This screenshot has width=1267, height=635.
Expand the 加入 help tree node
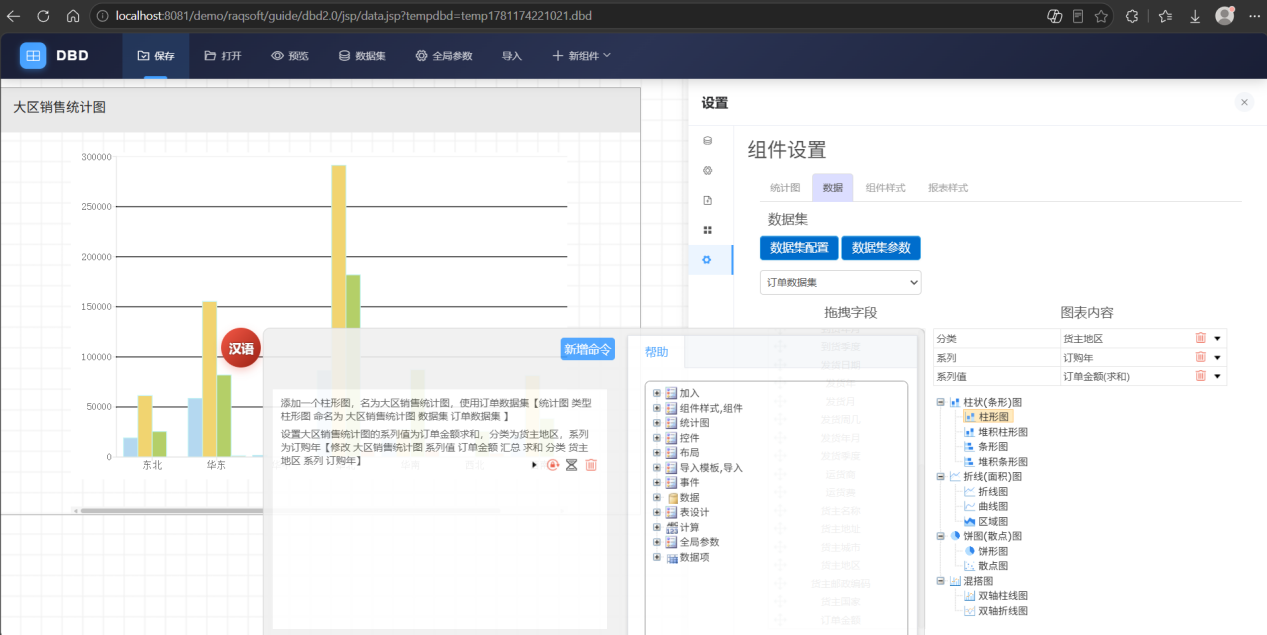pyautogui.click(x=657, y=393)
